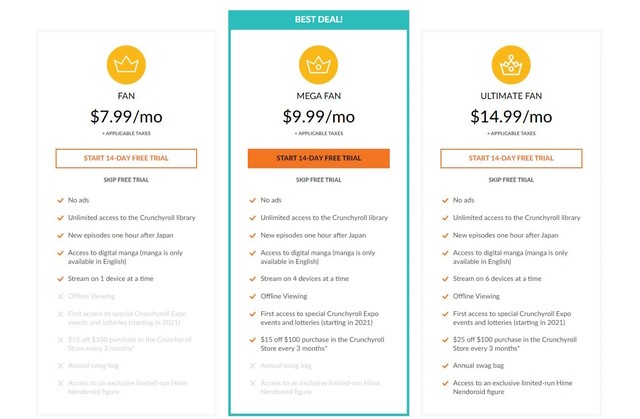Skip free trial under Mega Fan plan
This screenshot has height=419, width=640.
(318, 180)
